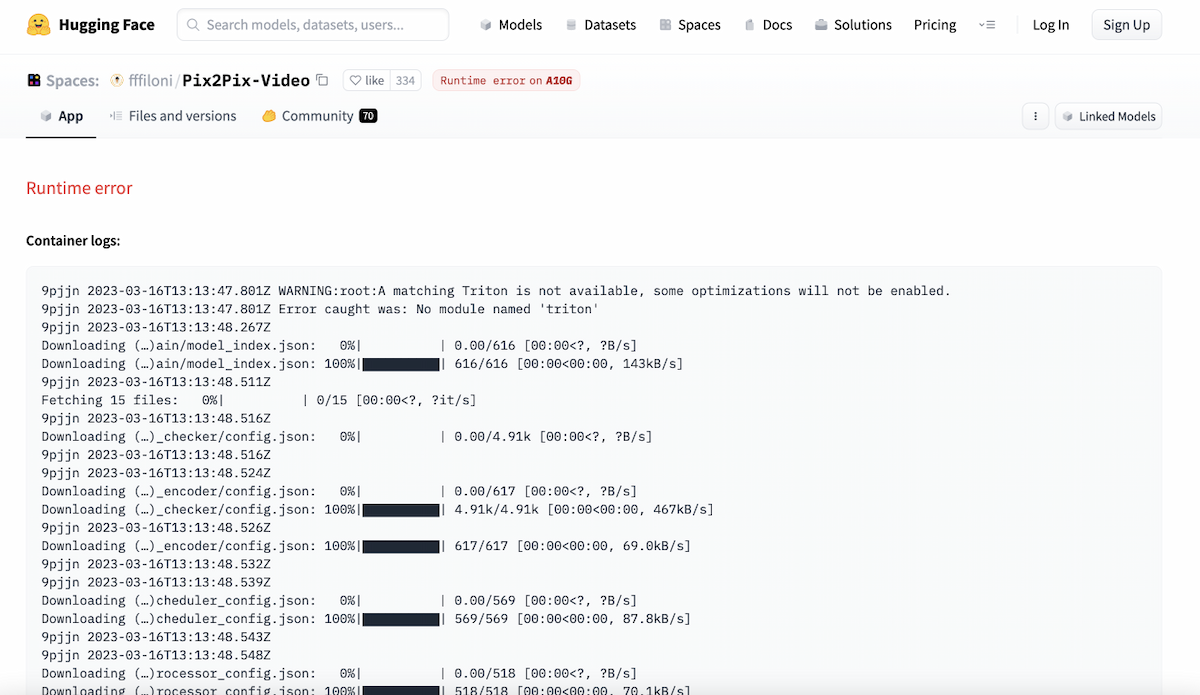Click the Community 70 discussions badge
Viewport: 1200px width, 695px height.
tap(368, 116)
